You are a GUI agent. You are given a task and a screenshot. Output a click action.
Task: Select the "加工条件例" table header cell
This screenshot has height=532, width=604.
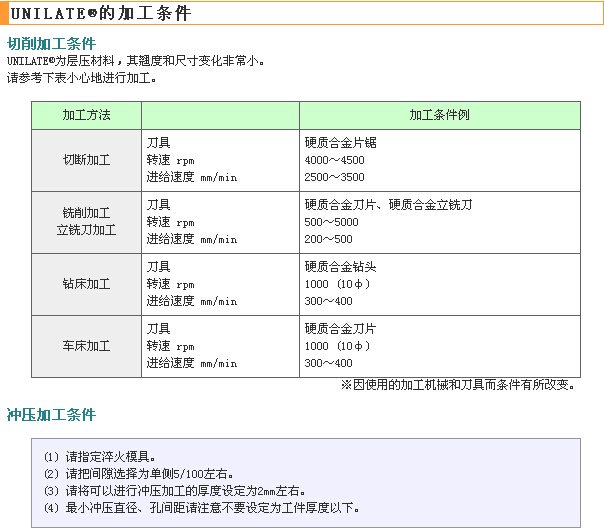tap(439, 115)
